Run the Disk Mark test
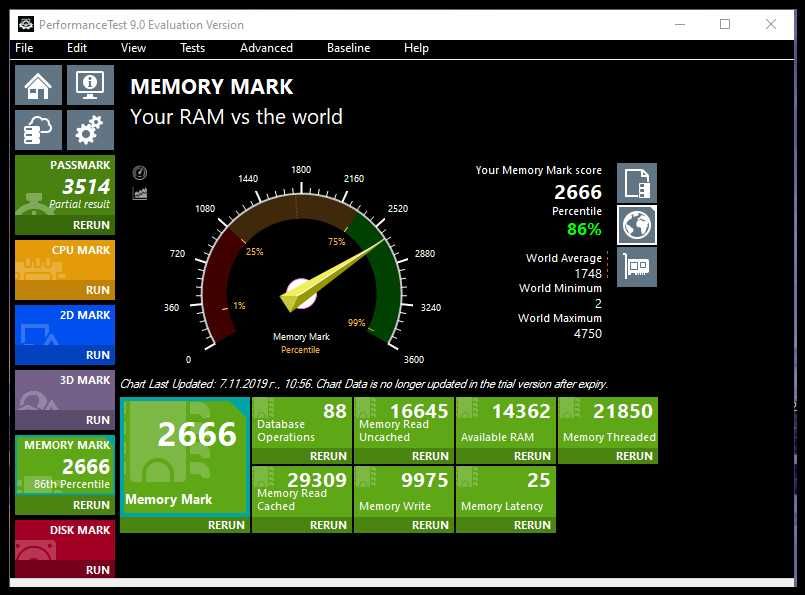Viewport: 805px width, 595px height. click(x=98, y=570)
